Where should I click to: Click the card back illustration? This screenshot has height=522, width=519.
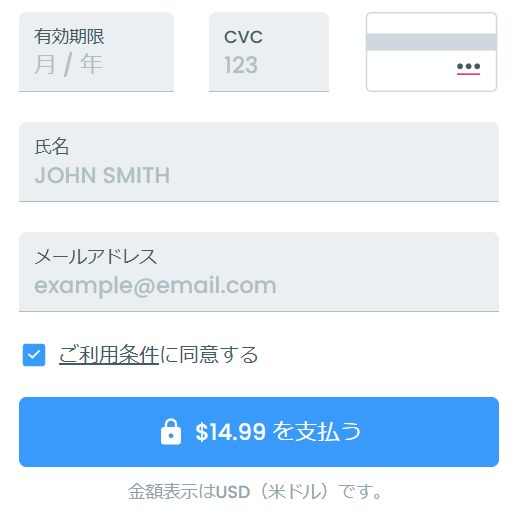click(x=431, y=52)
